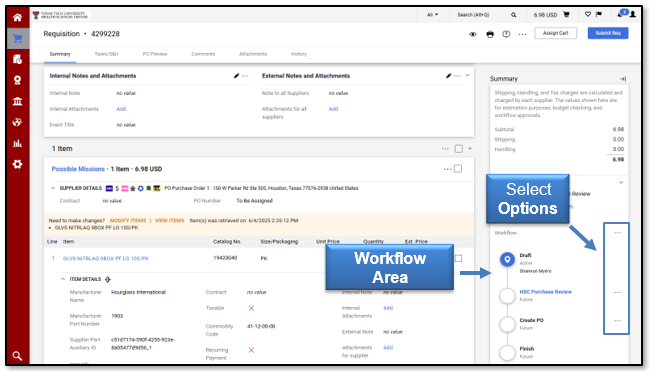Open the HSC Purchase Review workflow link
This screenshot has height=371, width=651.
545,292
